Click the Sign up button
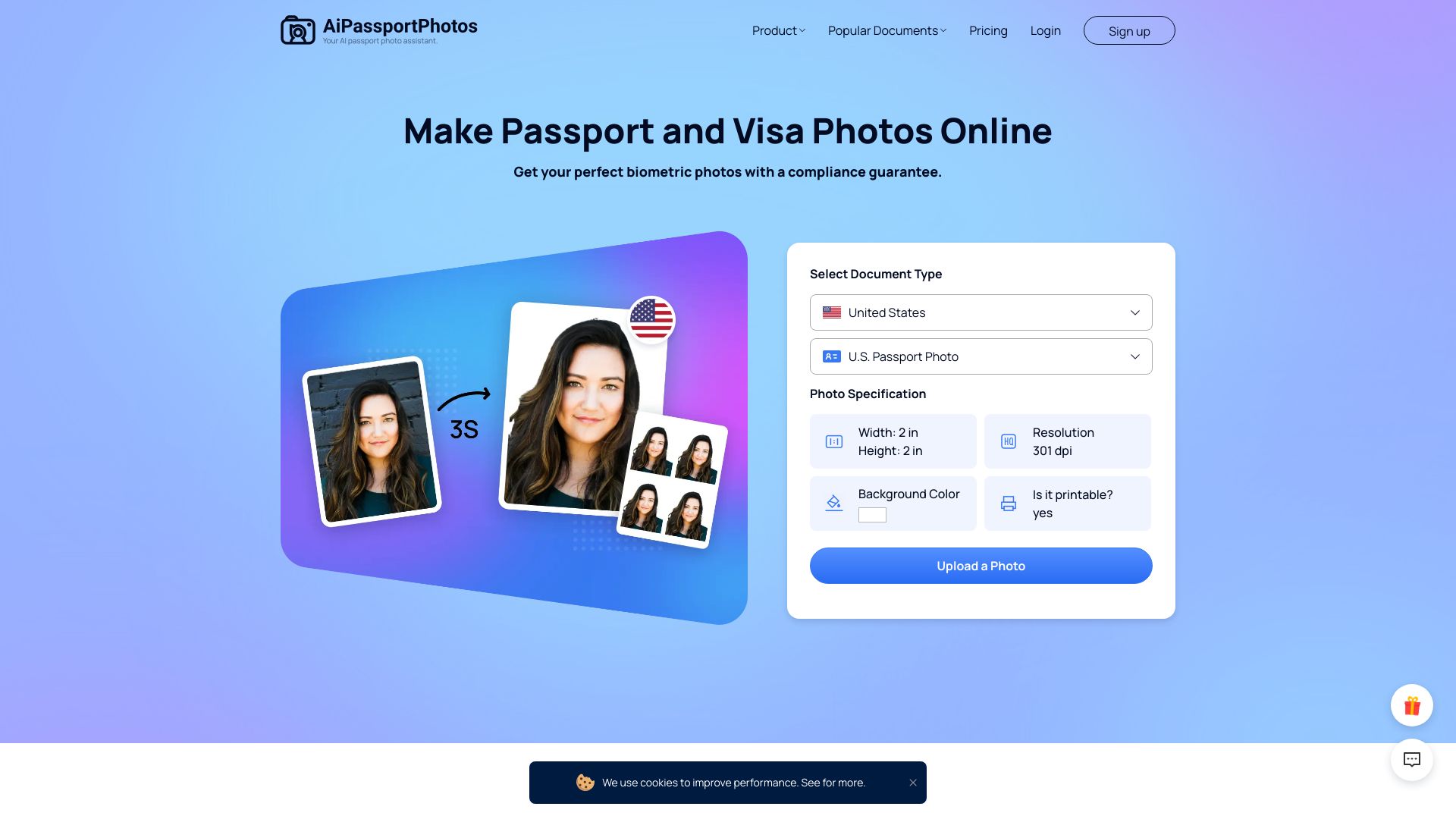Screen dimensions: 1456x819 point(1129,30)
